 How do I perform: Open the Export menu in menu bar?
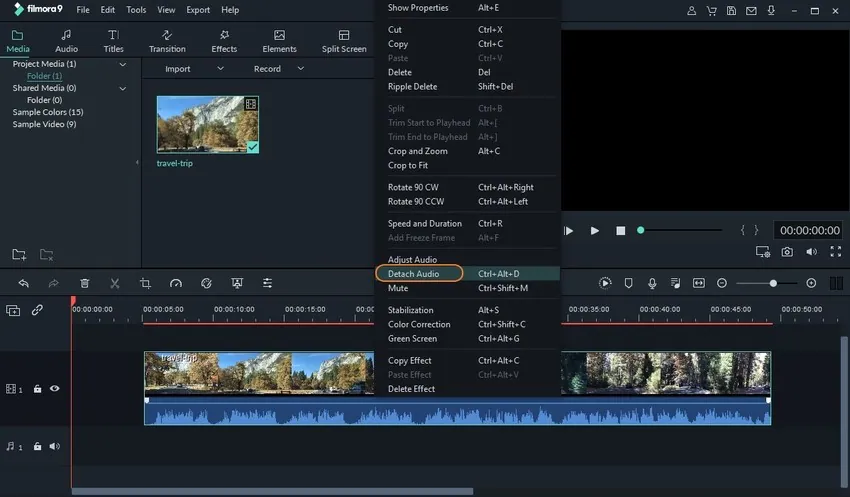tap(198, 10)
